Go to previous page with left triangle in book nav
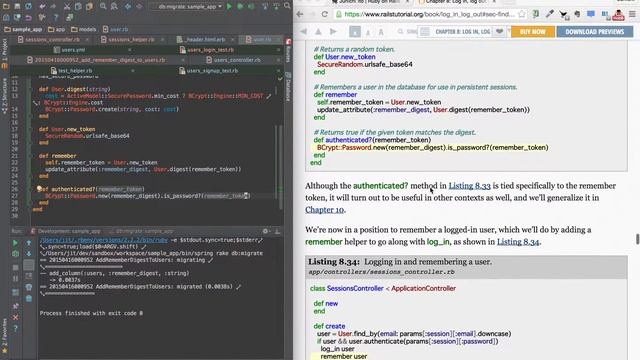The width and height of the screenshot is (640, 360). pos(303,31)
